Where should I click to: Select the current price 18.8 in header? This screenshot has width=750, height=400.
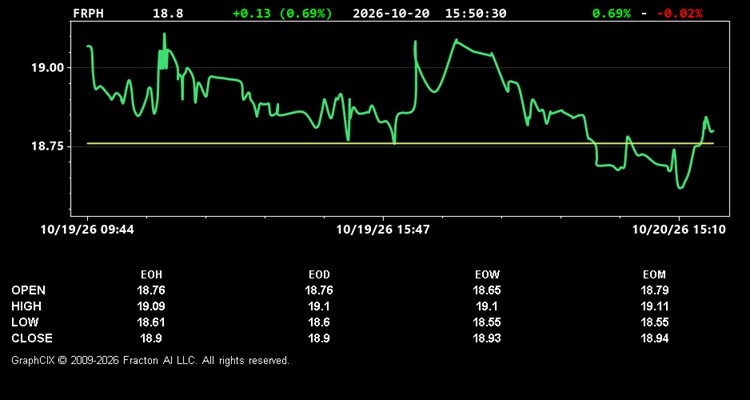[168, 13]
